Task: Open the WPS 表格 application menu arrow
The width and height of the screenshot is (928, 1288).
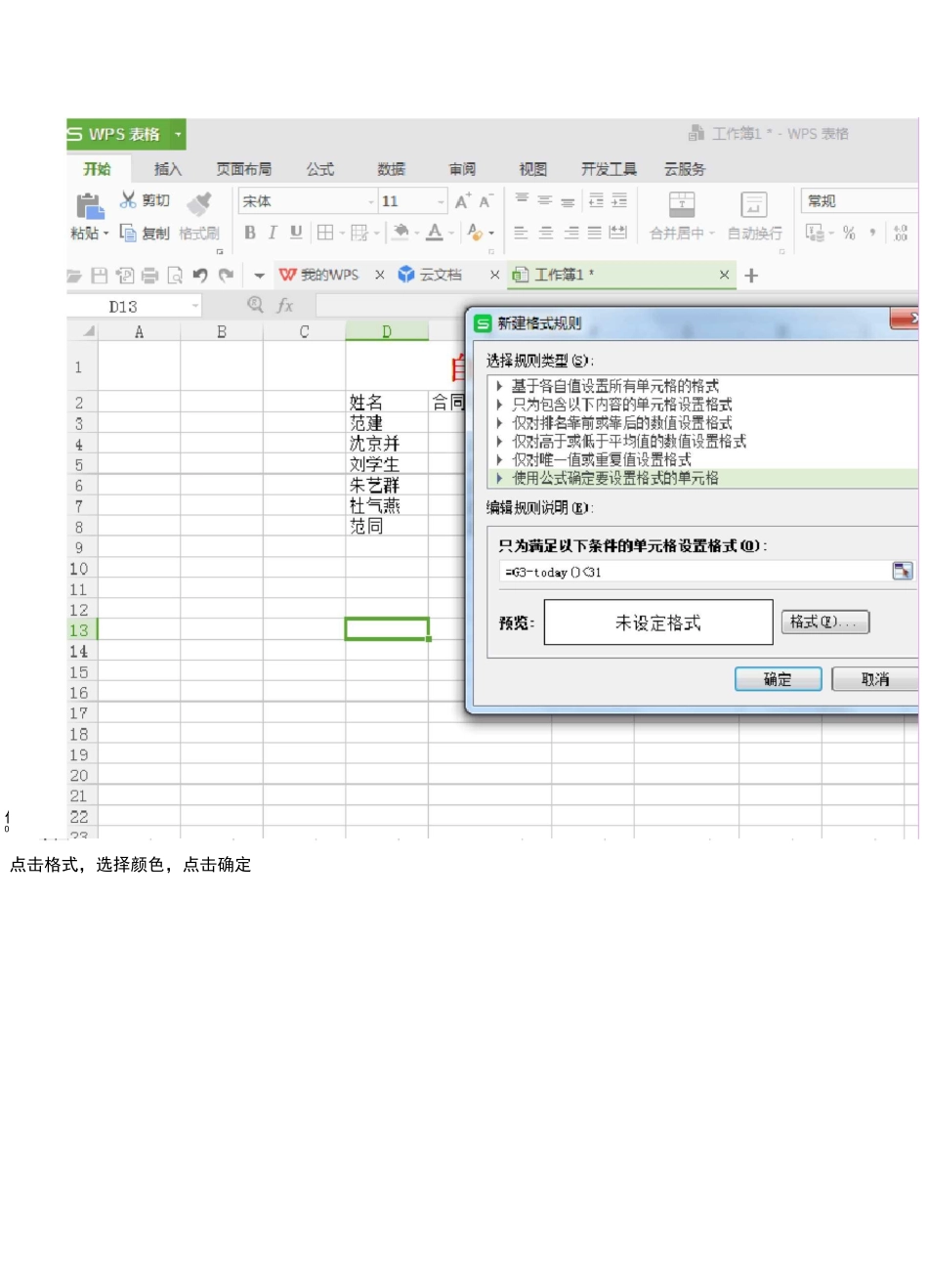Action: click(178, 134)
